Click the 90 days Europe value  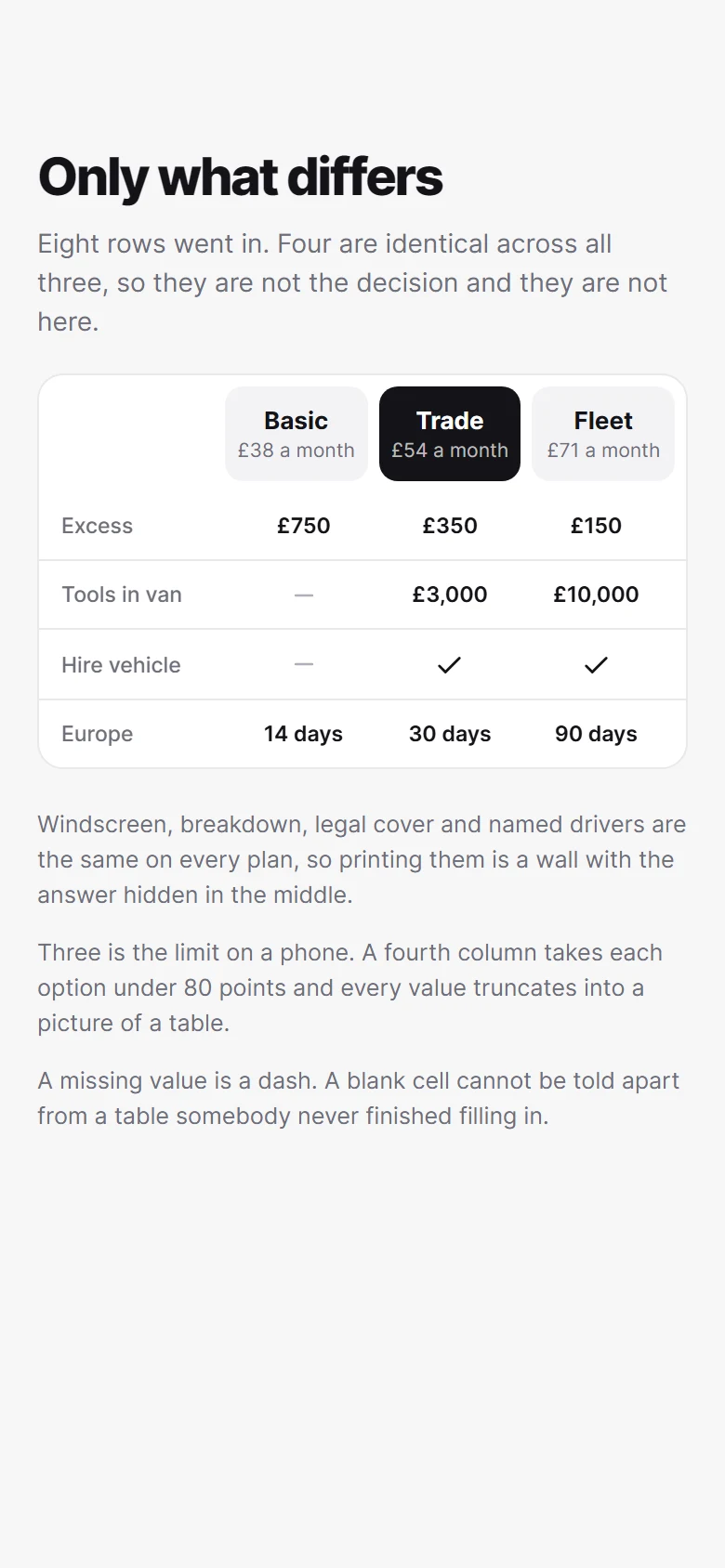(x=596, y=734)
